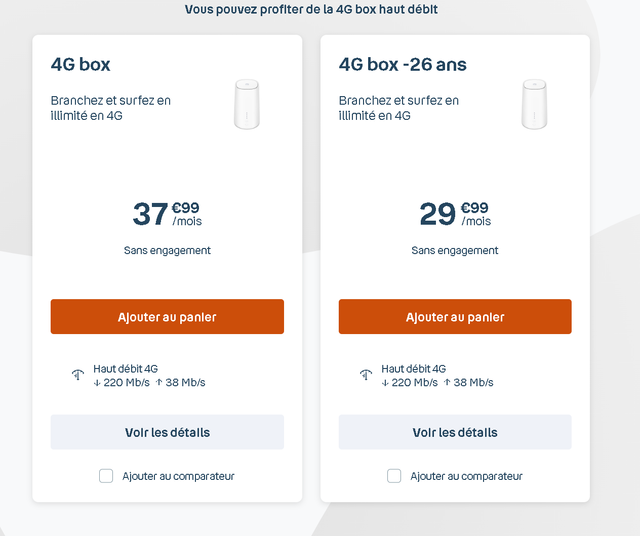
Task: Click the "Ajouter au comparateur" label under the 29€99 offer
Action: (466, 476)
